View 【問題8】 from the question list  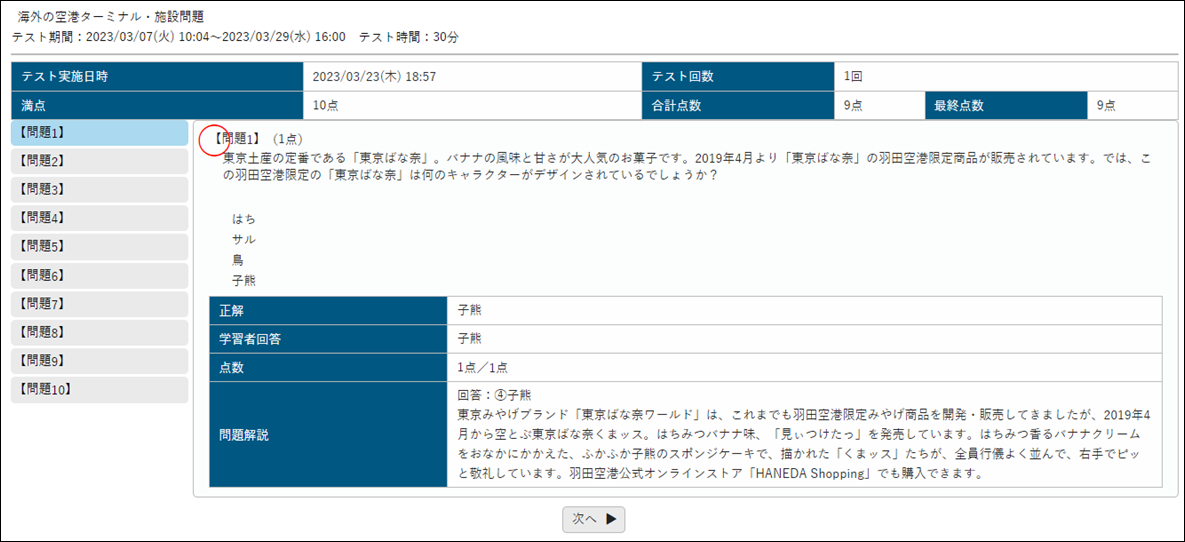[x=99, y=332]
